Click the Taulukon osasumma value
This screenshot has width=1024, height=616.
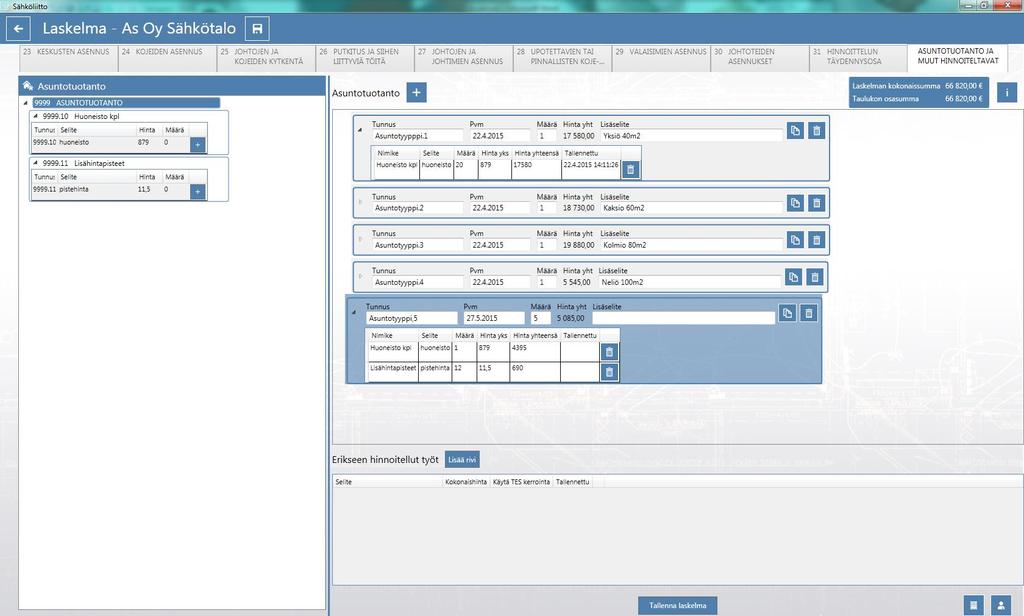click(964, 99)
